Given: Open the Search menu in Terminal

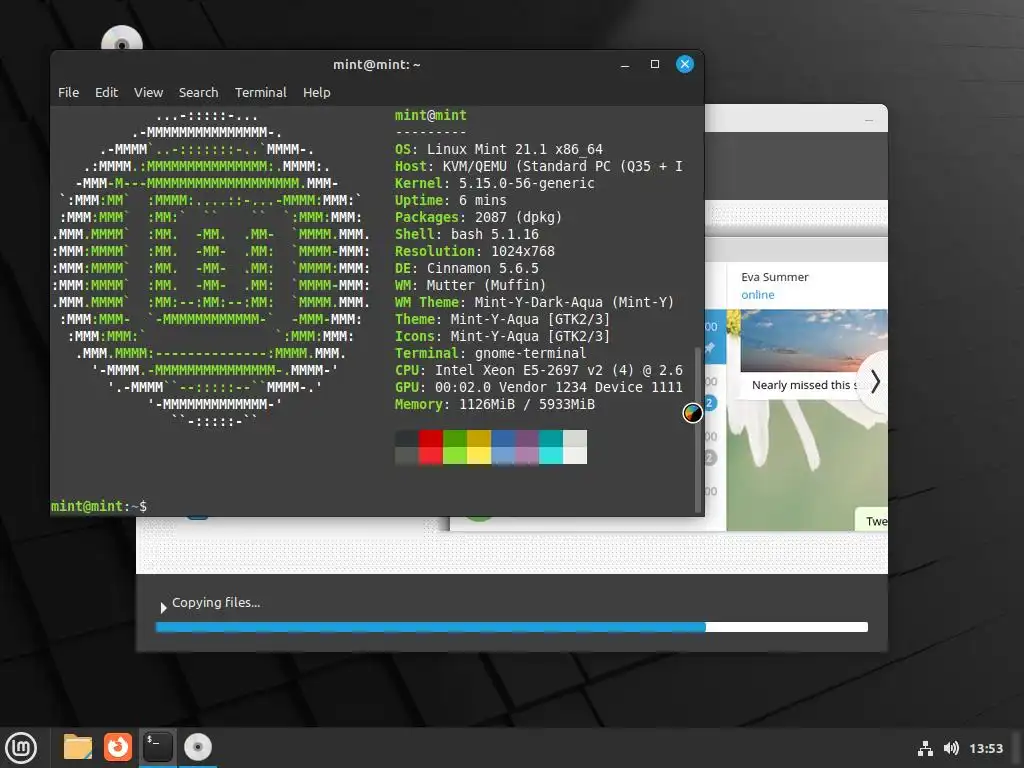Looking at the screenshot, I should tap(199, 93).
